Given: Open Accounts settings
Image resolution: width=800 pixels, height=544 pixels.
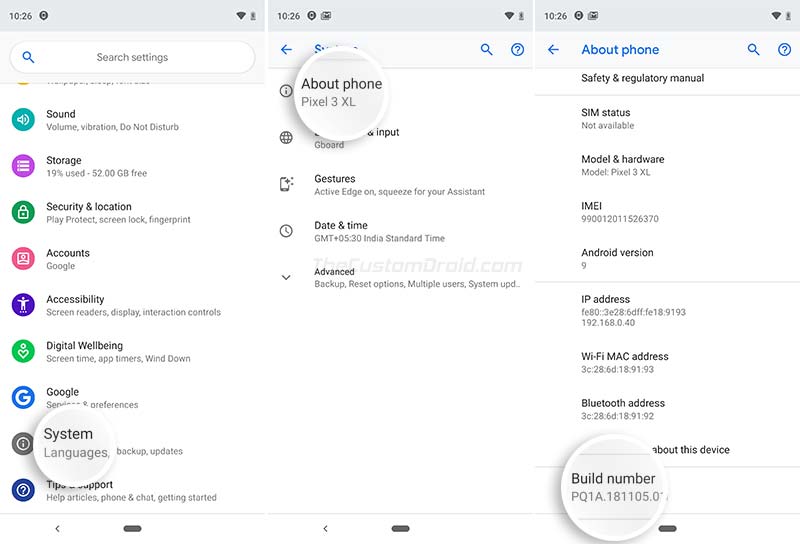Looking at the screenshot, I should [132, 259].
